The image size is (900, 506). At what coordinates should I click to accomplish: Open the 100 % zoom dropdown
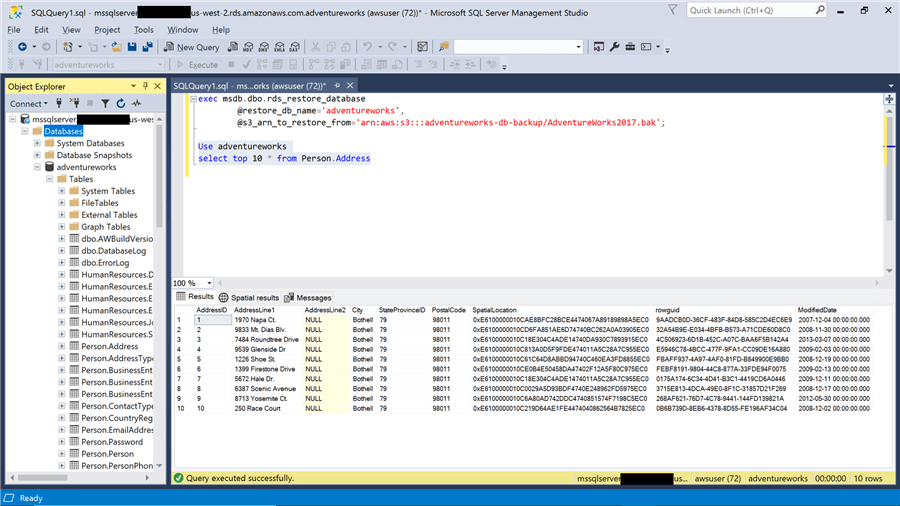coord(207,283)
